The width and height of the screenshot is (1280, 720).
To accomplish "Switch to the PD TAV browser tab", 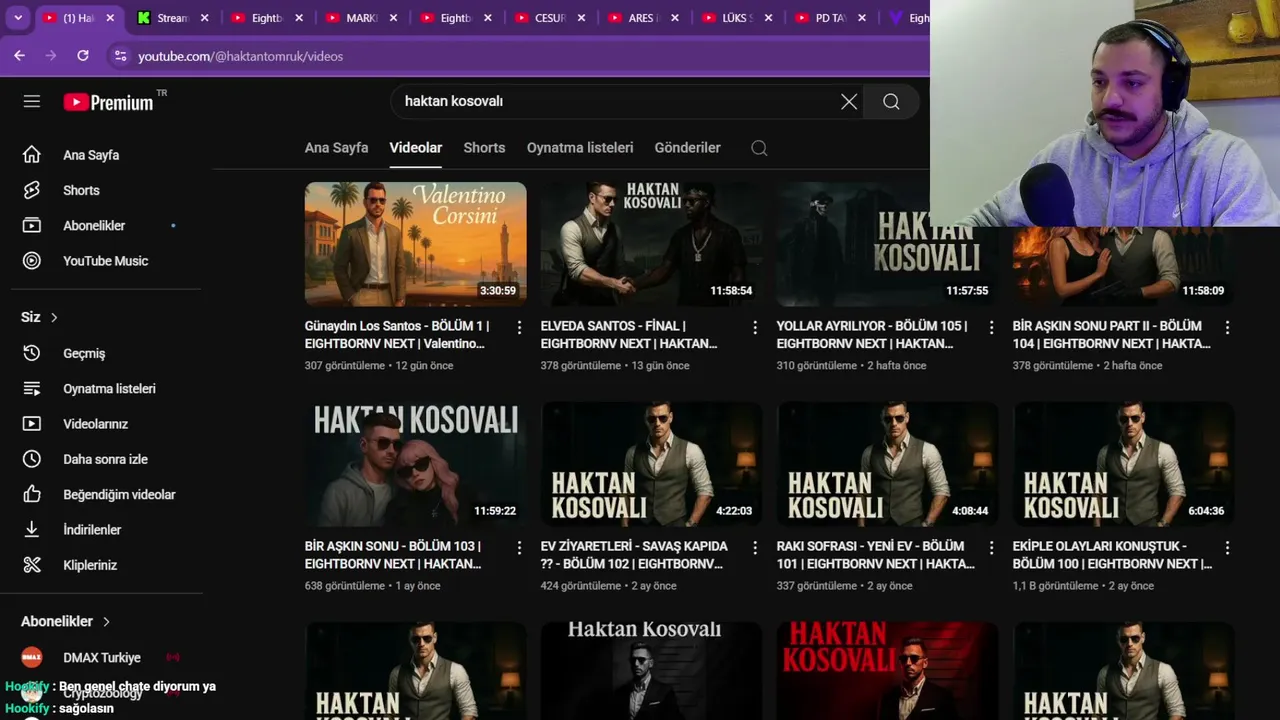I will tap(832, 18).
